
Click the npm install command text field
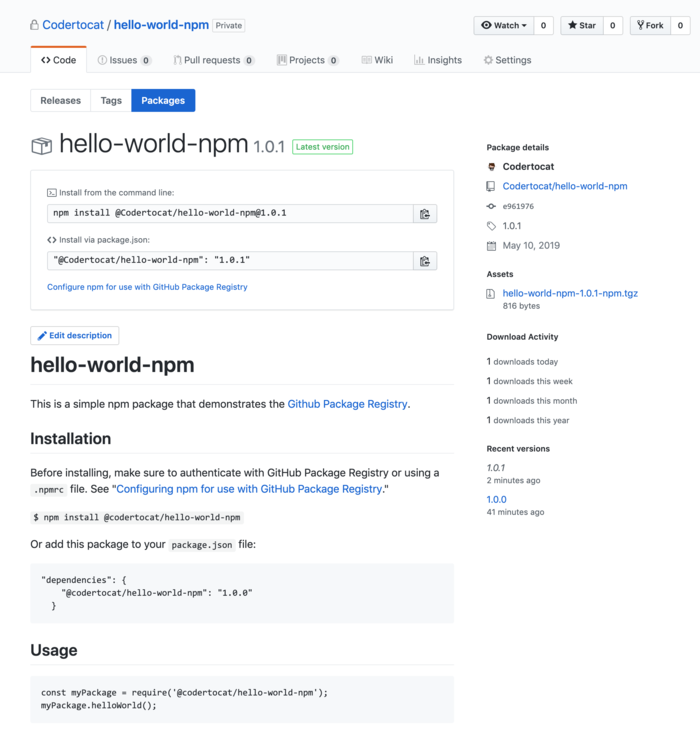pos(230,214)
